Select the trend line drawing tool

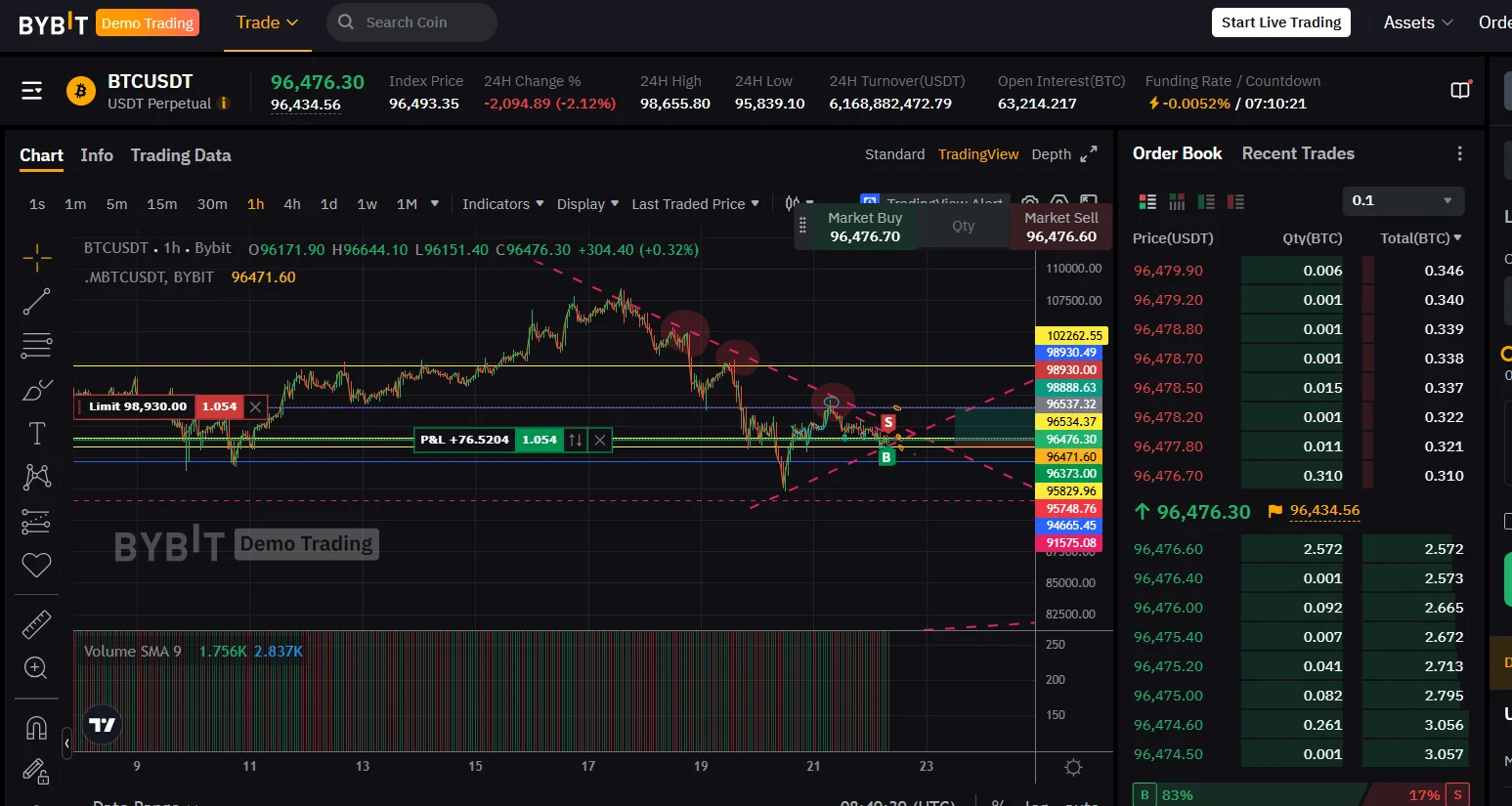(37, 302)
